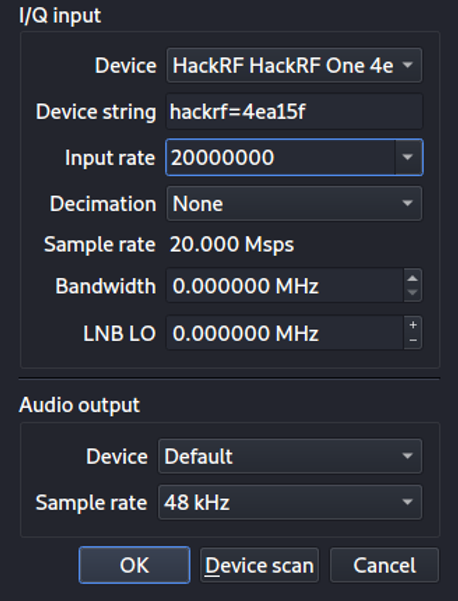The width and height of the screenshot is (458, 601).
Task: Click the arrow icon of Decimation combo
Action: tap(407, 204)
